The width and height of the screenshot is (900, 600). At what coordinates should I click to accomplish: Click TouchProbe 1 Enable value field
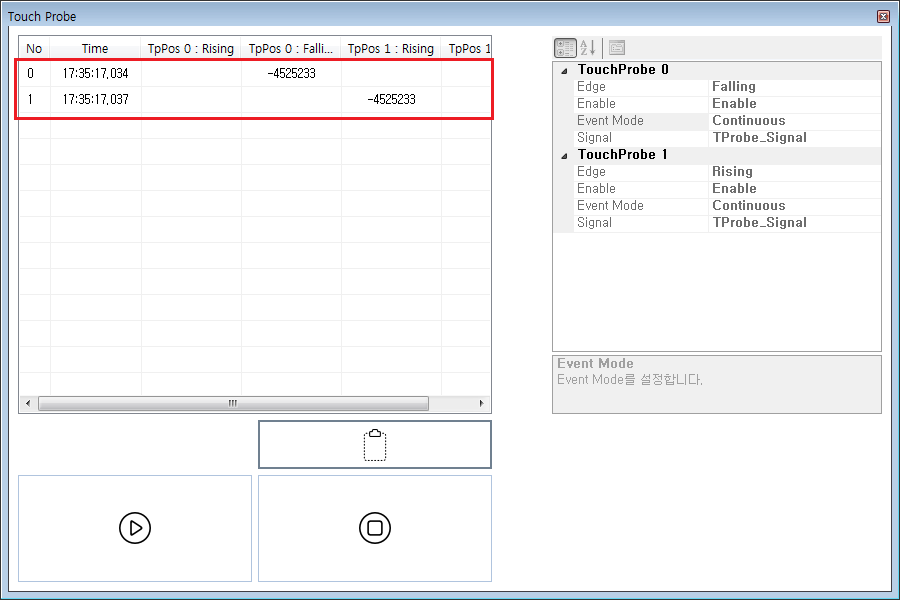794,189
